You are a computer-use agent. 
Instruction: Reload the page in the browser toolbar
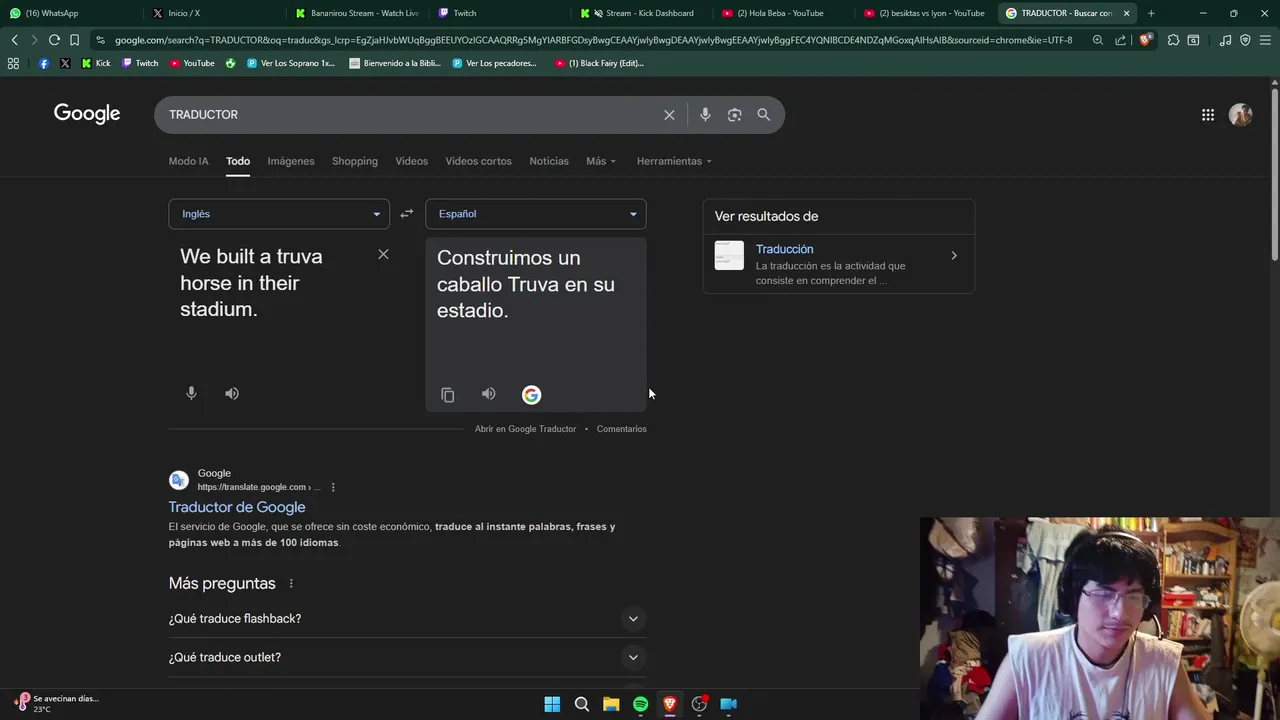pos(54,40)
